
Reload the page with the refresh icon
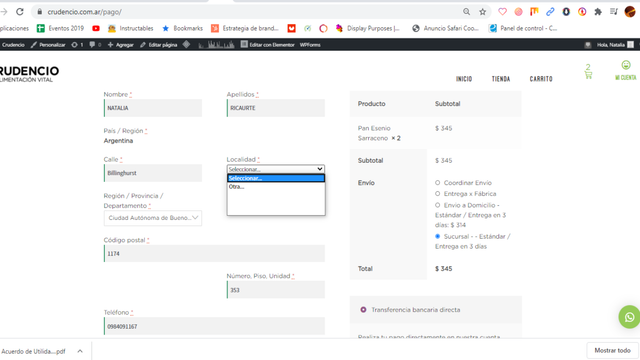pyautogui.click(x=20, y=12)
